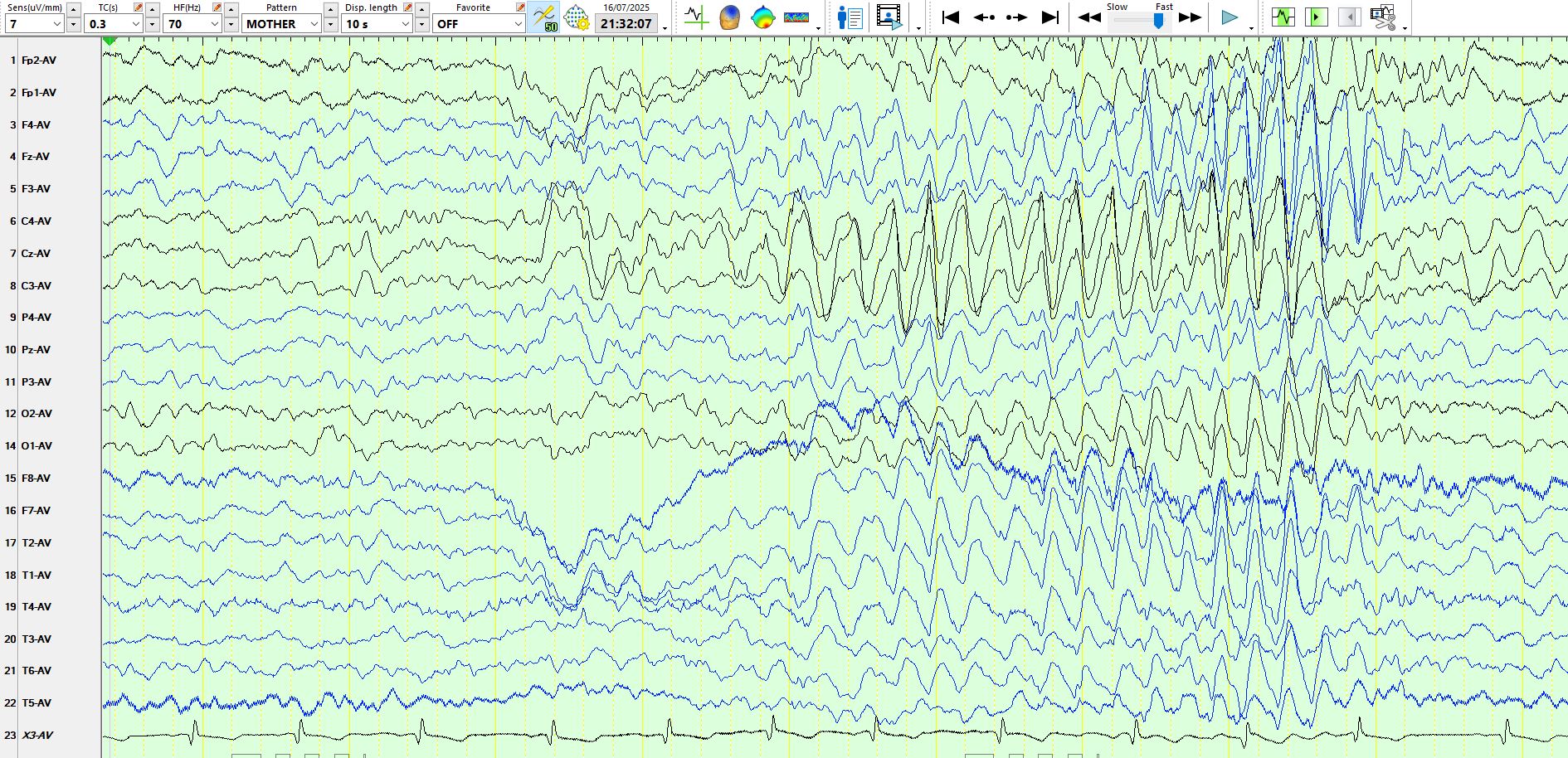The width and height of the screenshot is (1568, 758).
Task: Select the Fz-AV channel label
Action: (36, 157)
